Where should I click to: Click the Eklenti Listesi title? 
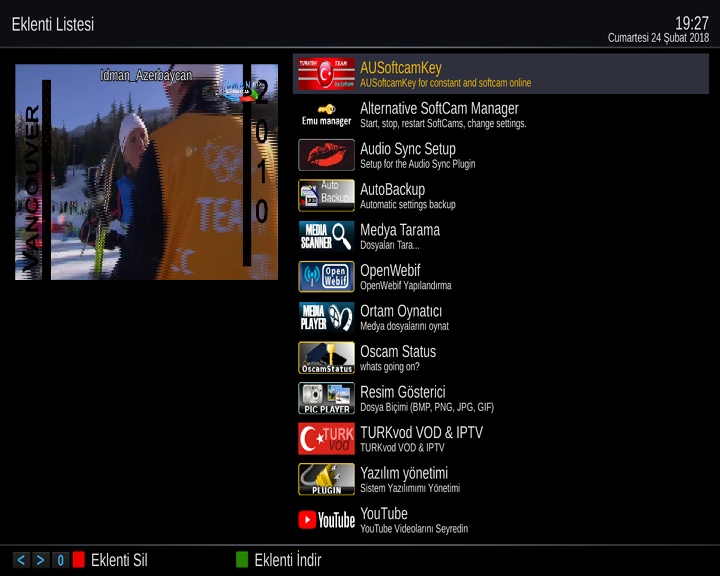click(53, 24)
